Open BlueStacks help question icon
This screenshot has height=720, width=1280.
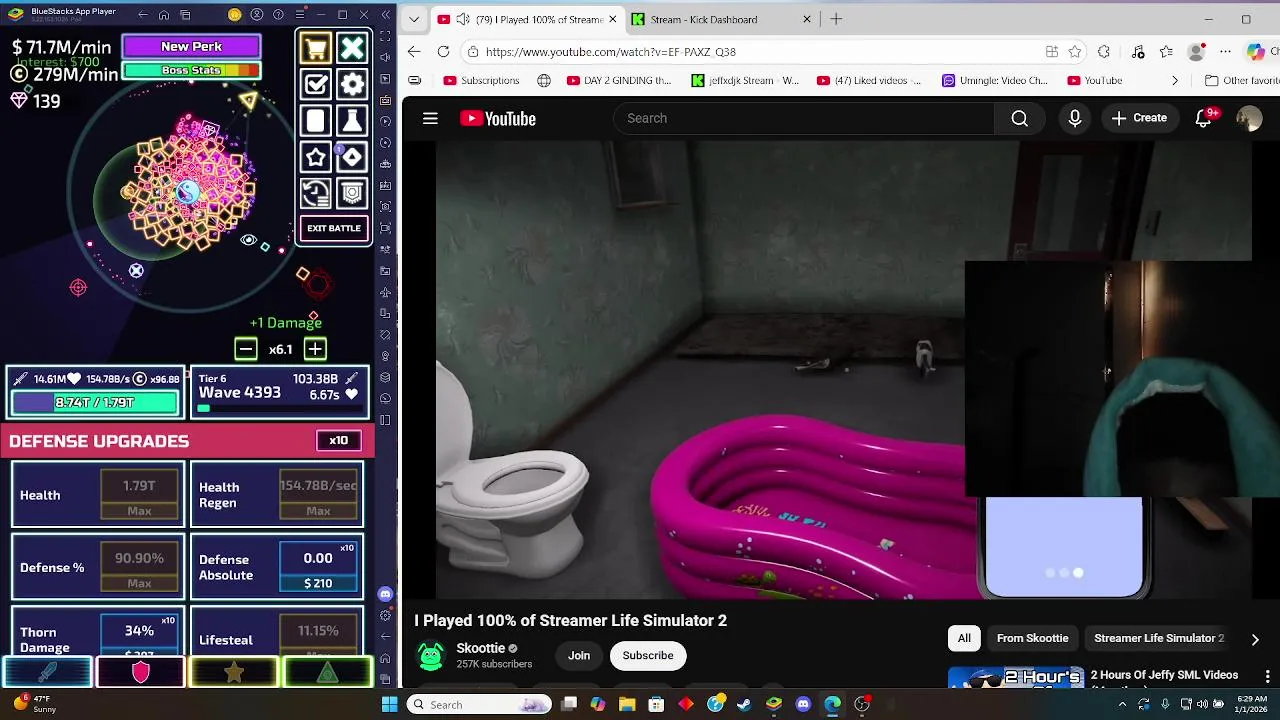click(278, 15)
